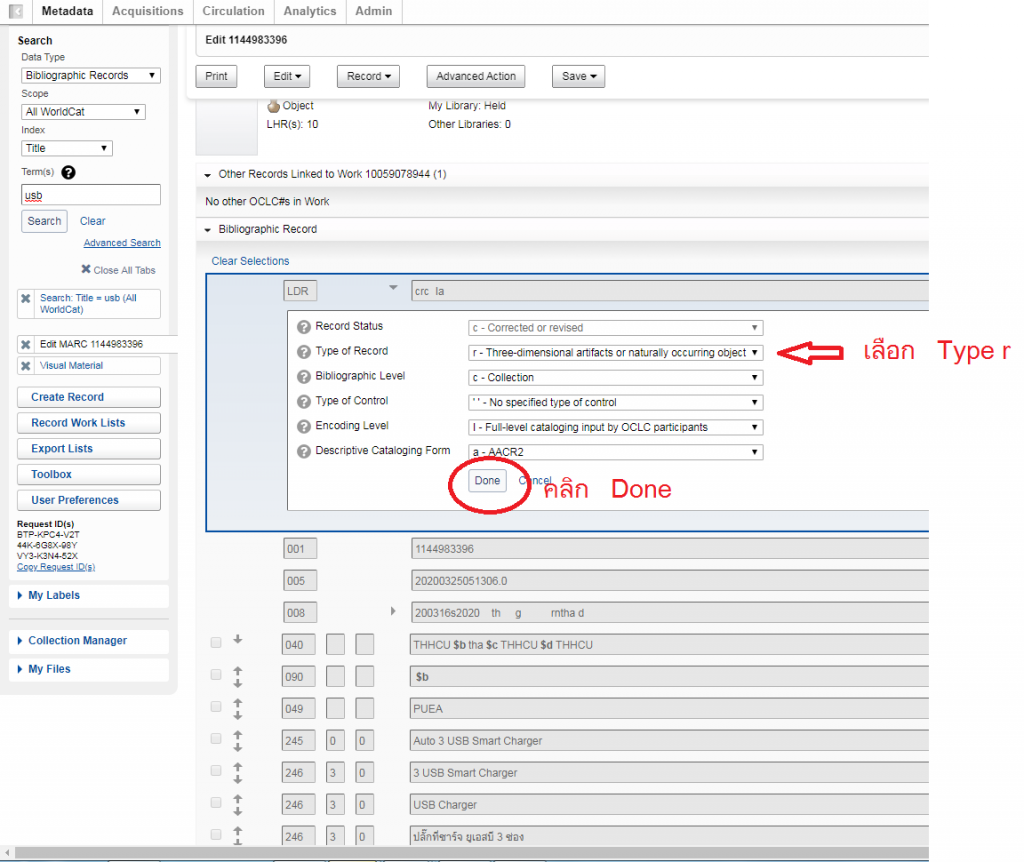Close the 'Search: Title = usb' tab
Image resolution: width=1024 pixels, height=862 pixels.
coord(25,298)
